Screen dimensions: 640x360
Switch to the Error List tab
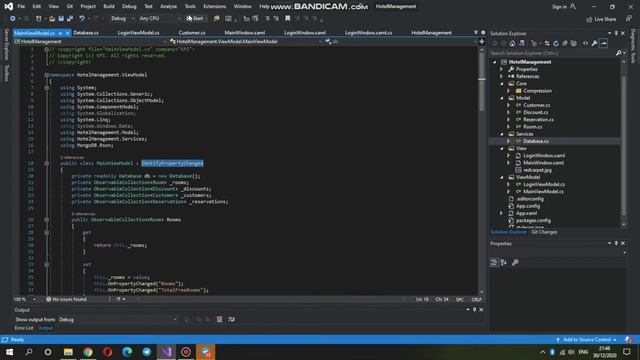click(x=24, y=328)
